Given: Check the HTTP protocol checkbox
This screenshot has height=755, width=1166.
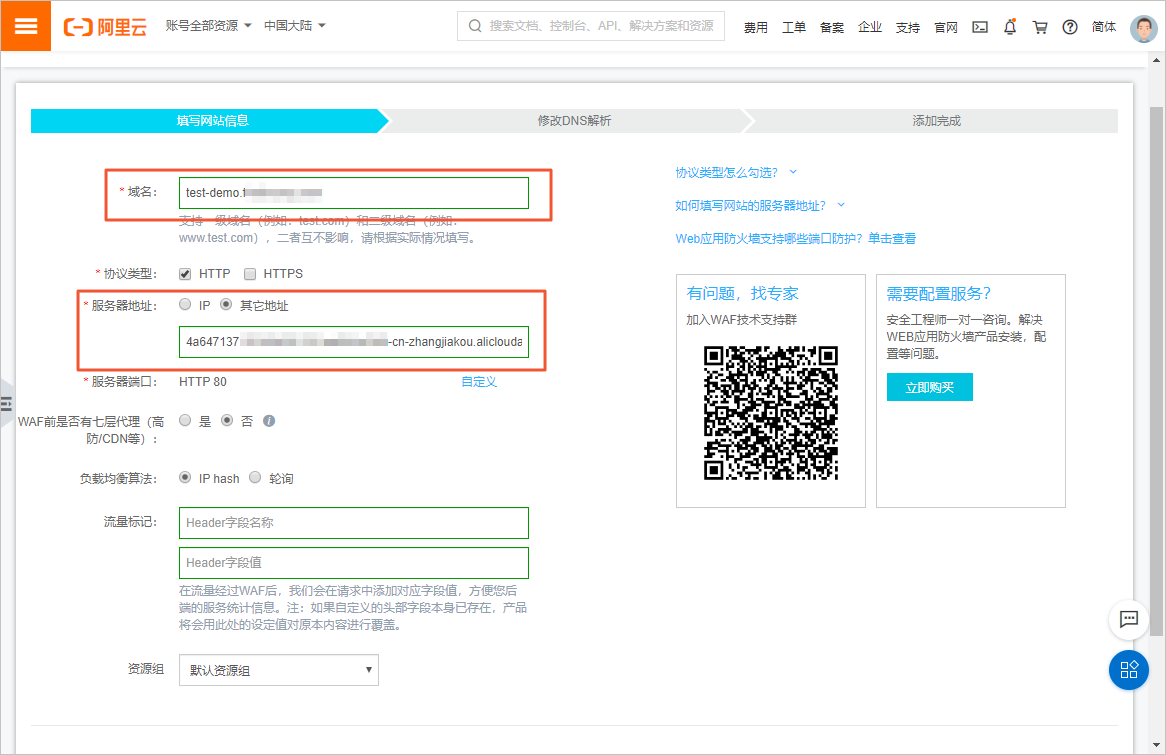Looking at the screenshot, I should click(185, 274).
